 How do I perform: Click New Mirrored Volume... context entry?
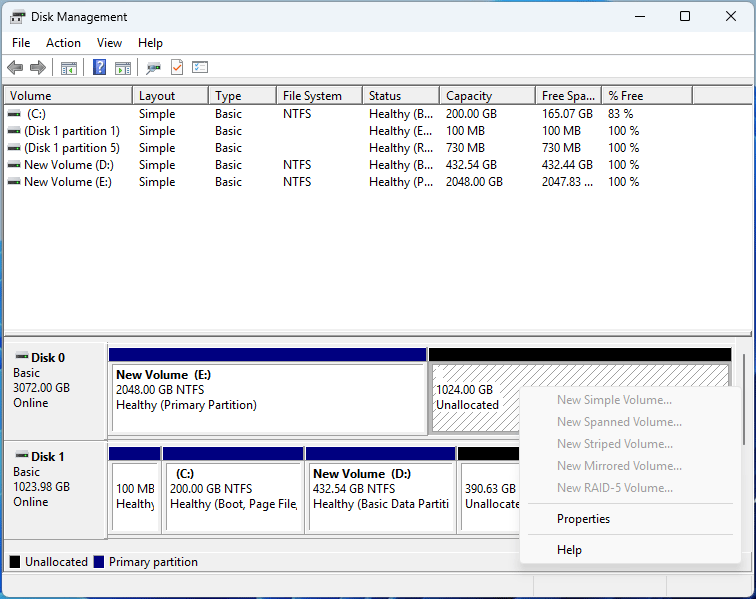pos(630,466)
